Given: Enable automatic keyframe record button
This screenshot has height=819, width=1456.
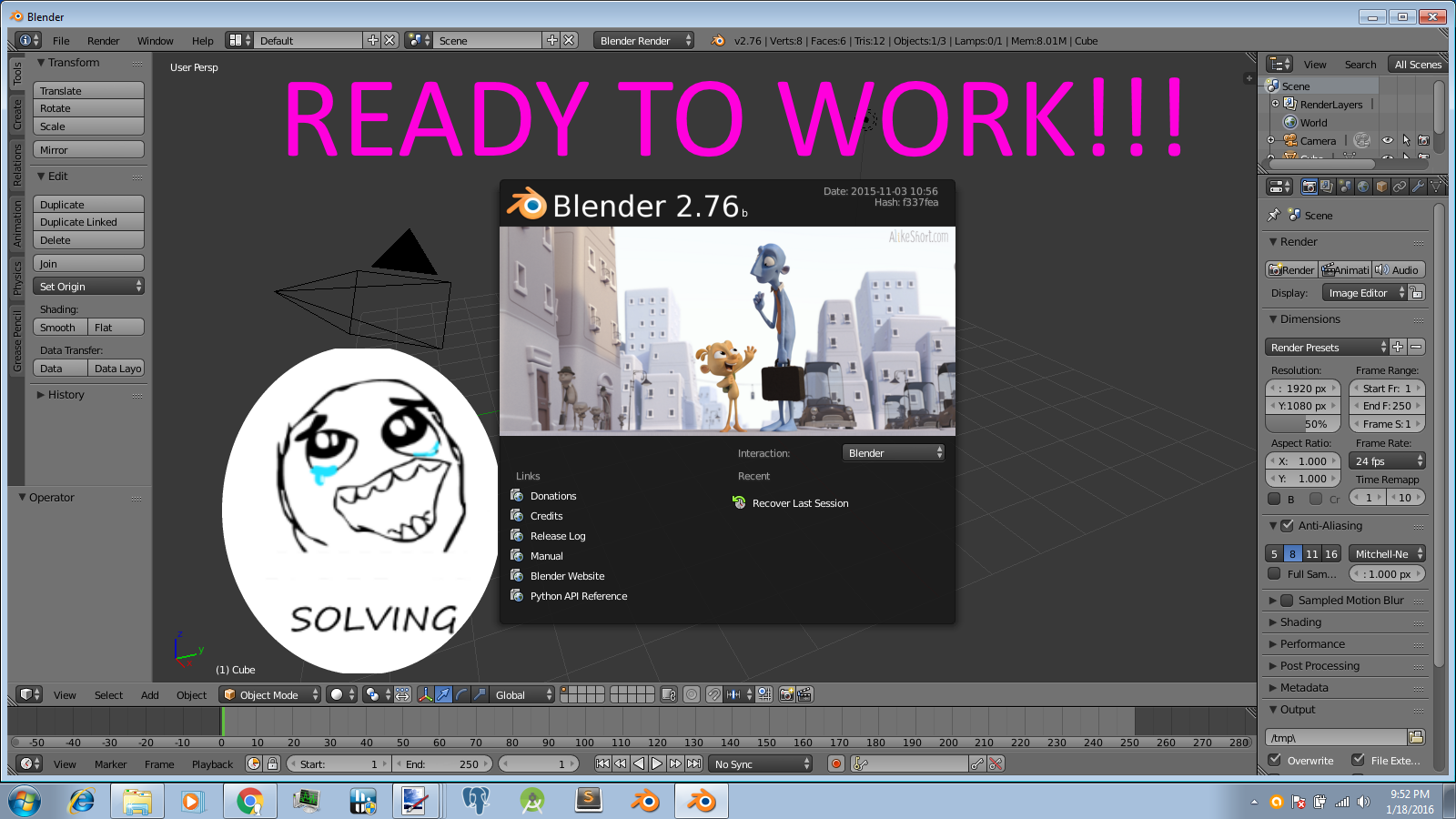Looking at the screenshot, I should (836, 763).
